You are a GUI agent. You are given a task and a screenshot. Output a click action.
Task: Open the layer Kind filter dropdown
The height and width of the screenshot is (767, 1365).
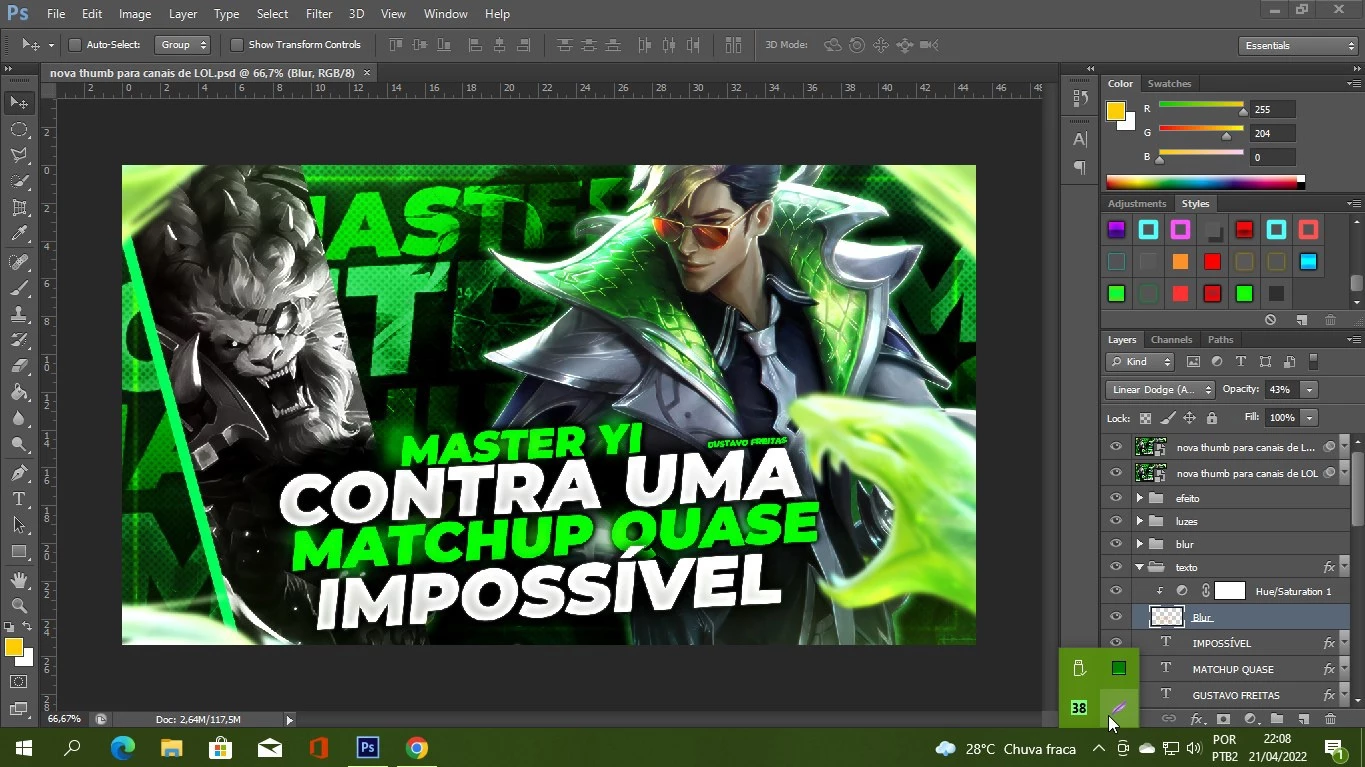[1140, 362]
